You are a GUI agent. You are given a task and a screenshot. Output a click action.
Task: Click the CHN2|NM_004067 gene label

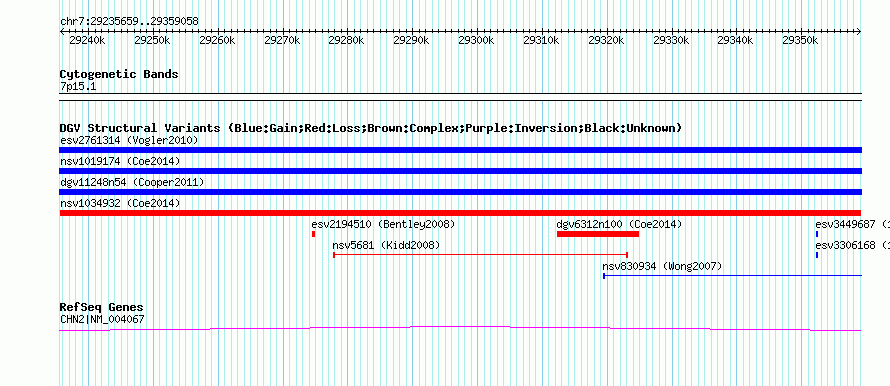(x=102, y=320)
